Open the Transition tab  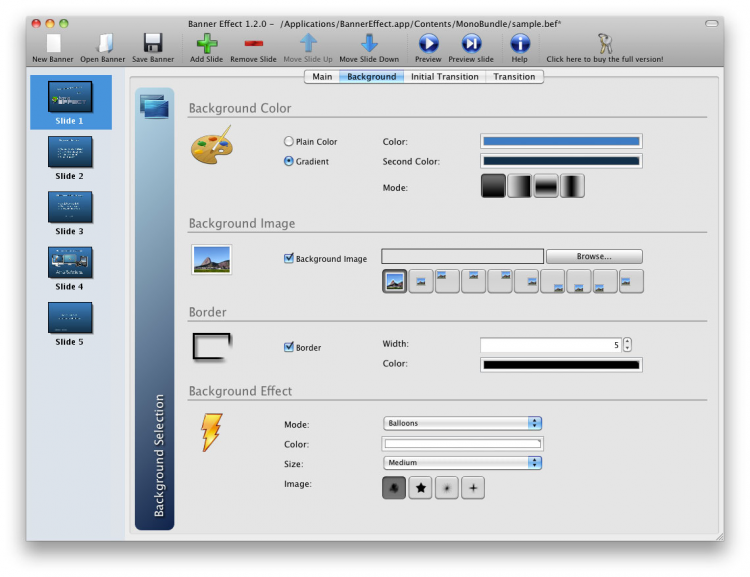coord(514,77)
